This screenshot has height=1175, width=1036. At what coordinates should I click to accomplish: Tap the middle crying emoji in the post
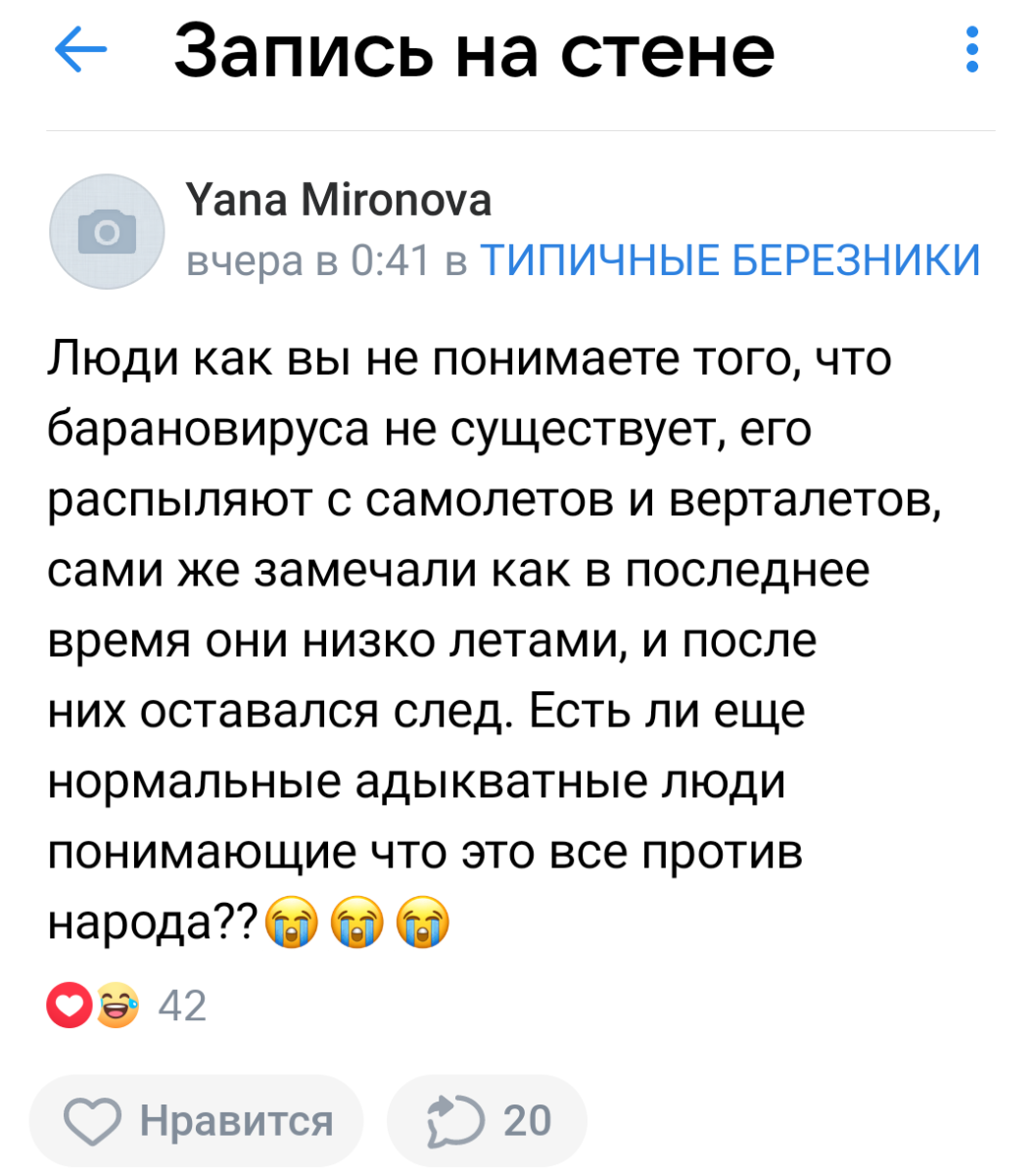[357, 923]
